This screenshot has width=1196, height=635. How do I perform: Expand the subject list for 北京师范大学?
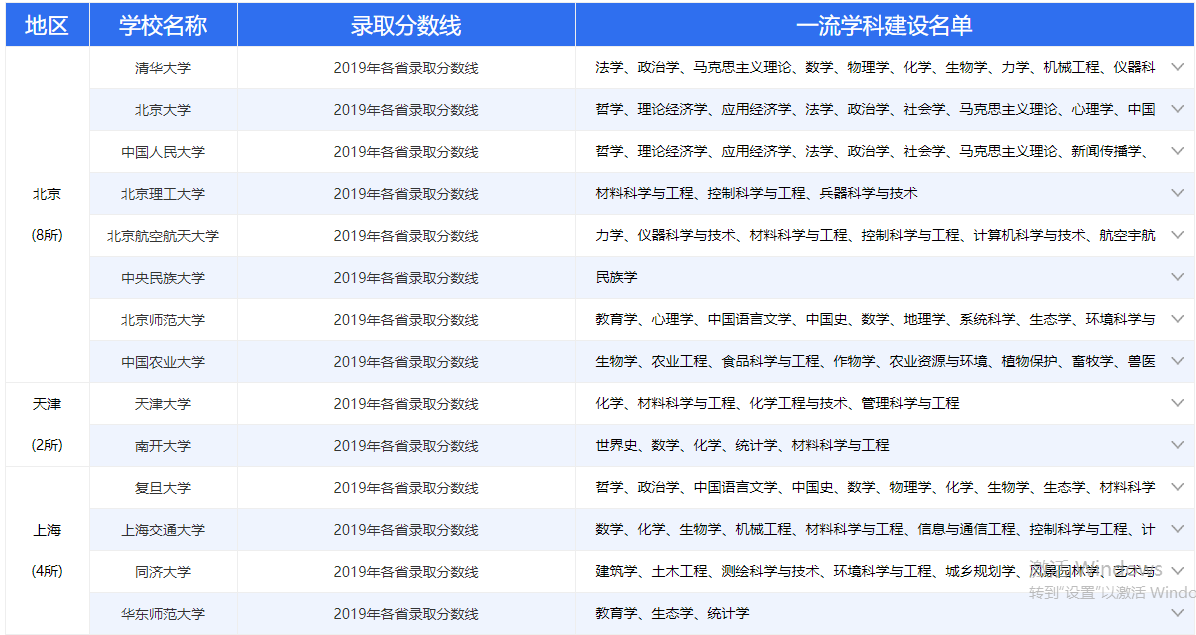click(x=1178, y=319)
